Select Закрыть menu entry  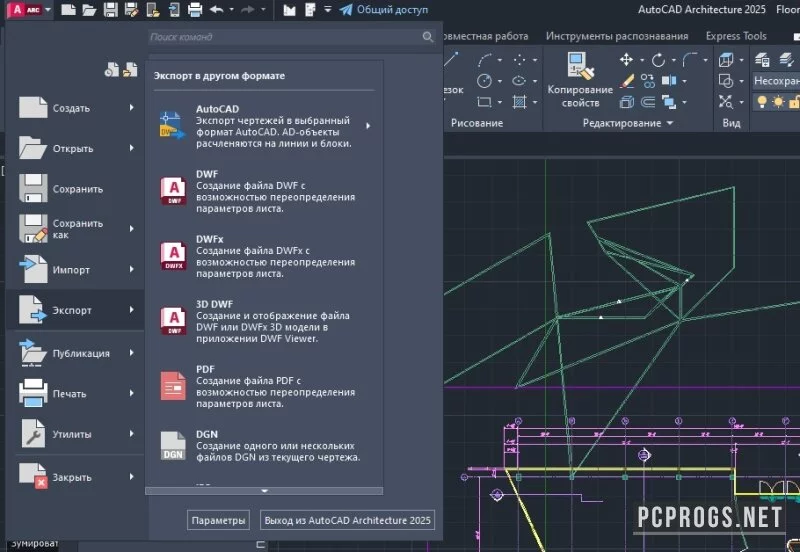point(75,477)
